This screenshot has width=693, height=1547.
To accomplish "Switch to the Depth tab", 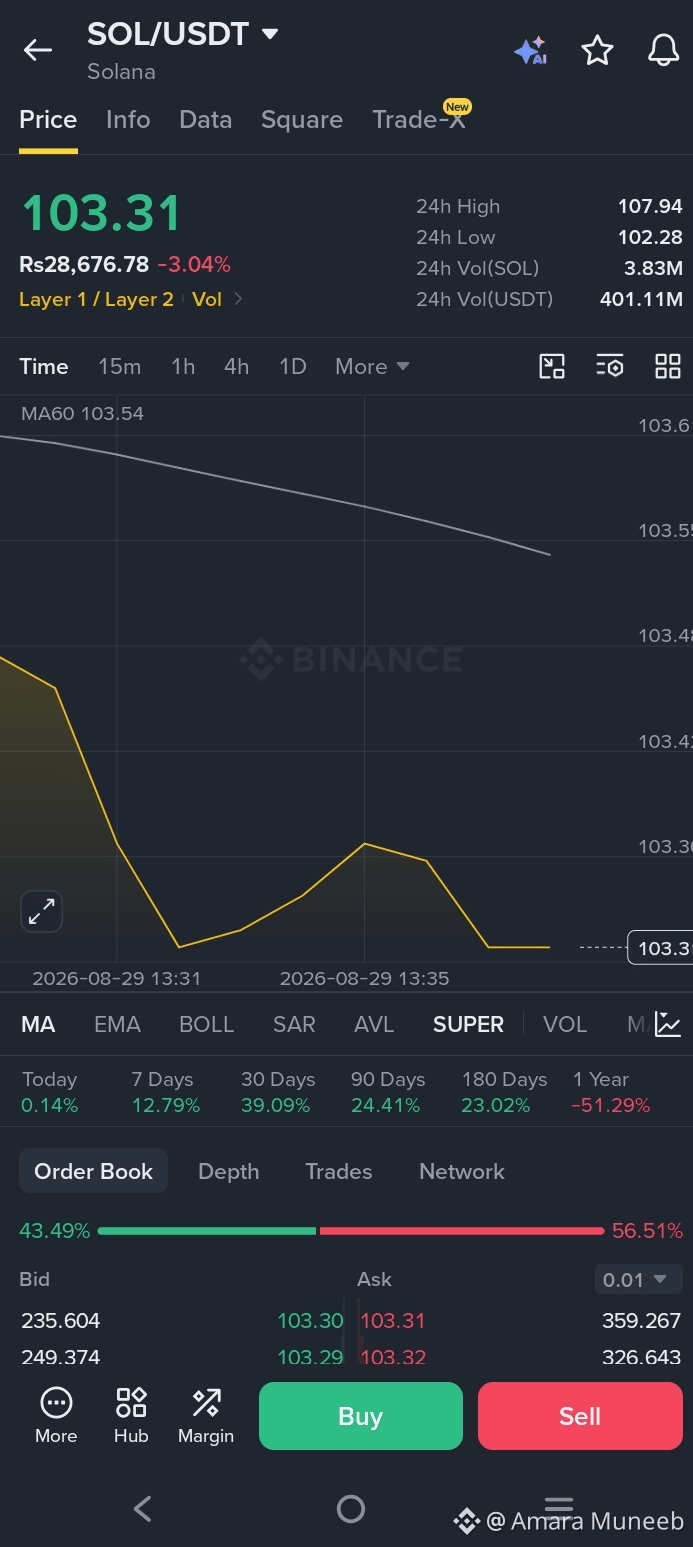I will pyautogui.click(x=228, y=1171).
